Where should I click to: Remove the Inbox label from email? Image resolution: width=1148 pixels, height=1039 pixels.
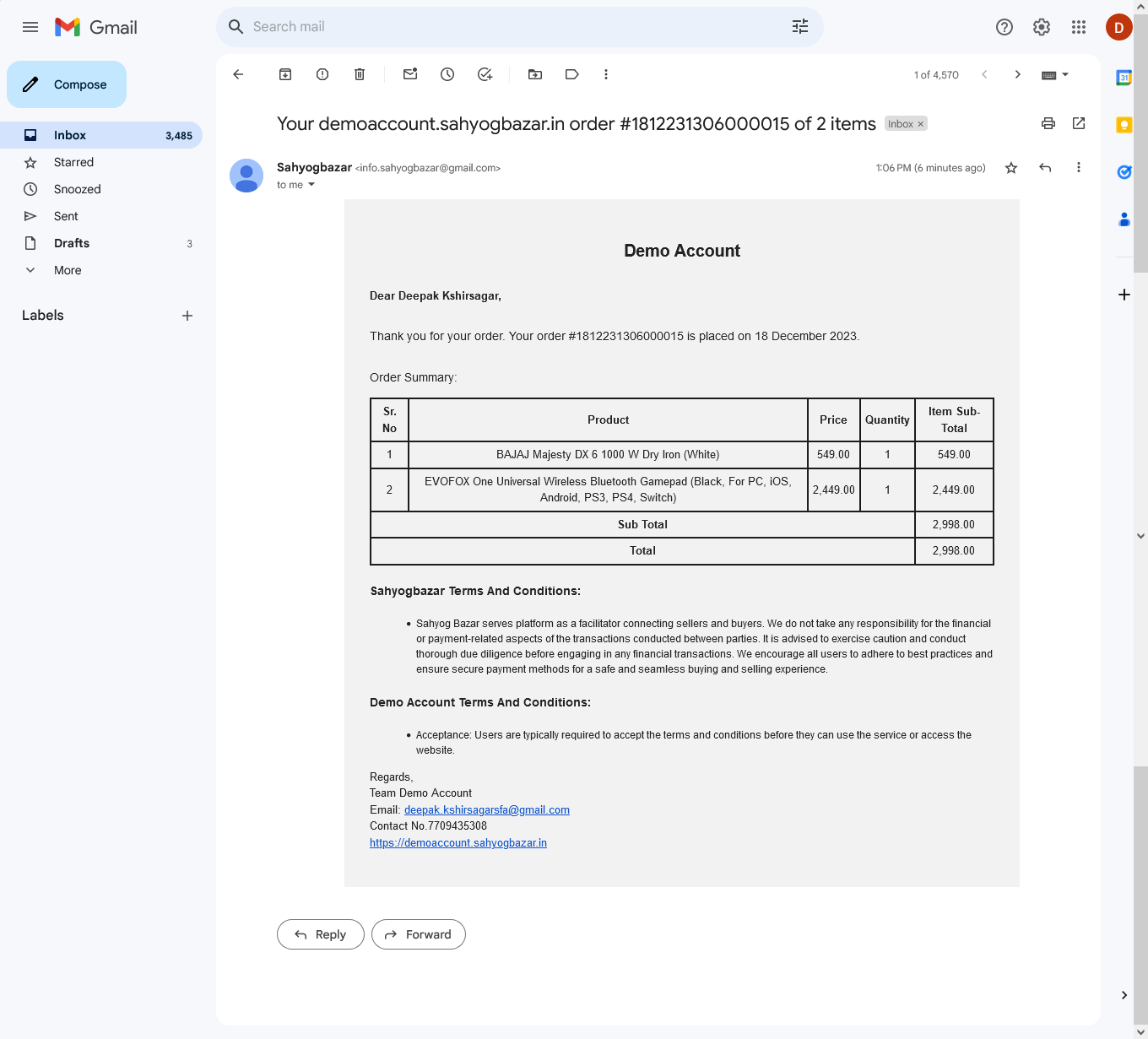click(x=921, y=124)
